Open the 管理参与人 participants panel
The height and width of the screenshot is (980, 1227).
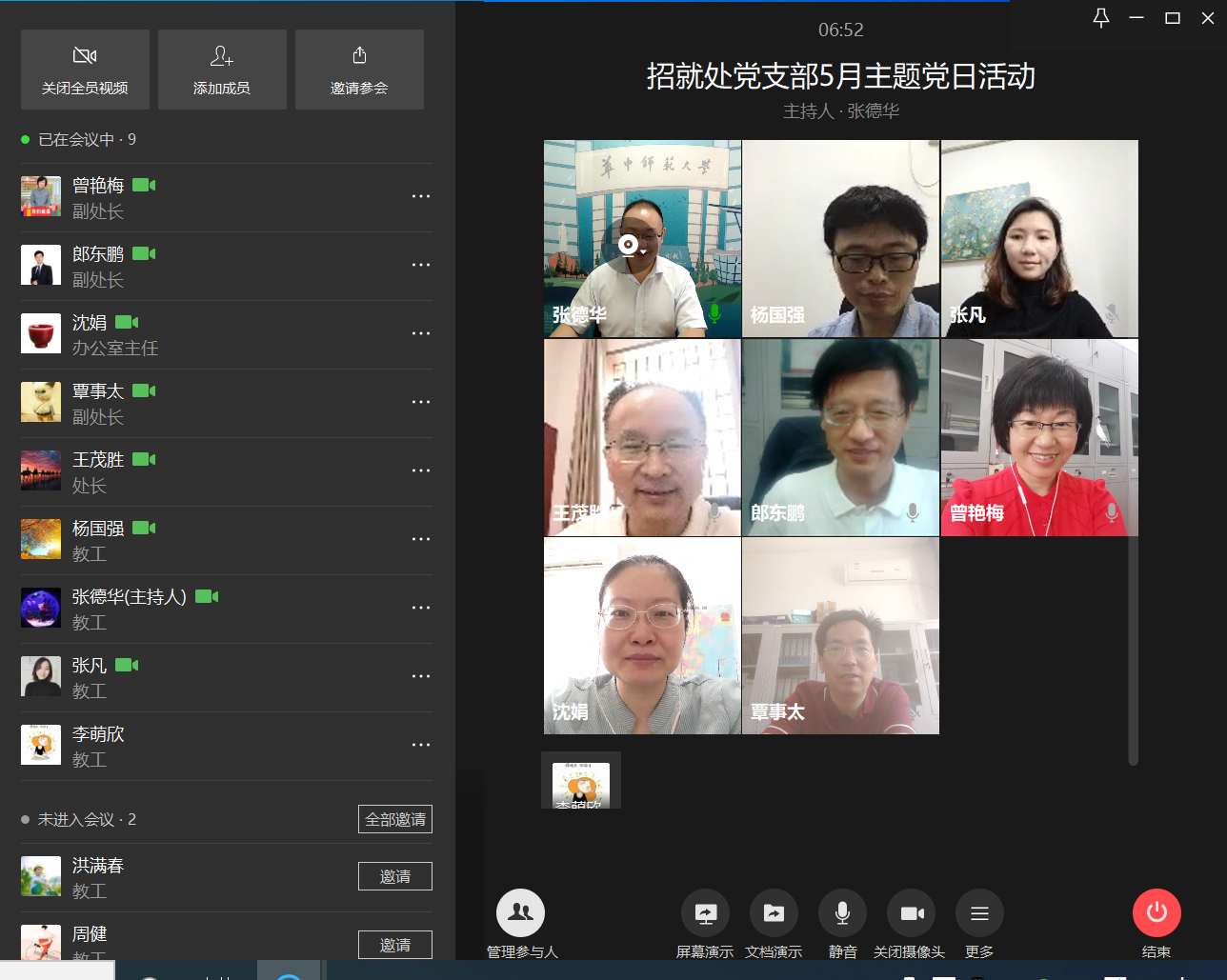[520, 914]
